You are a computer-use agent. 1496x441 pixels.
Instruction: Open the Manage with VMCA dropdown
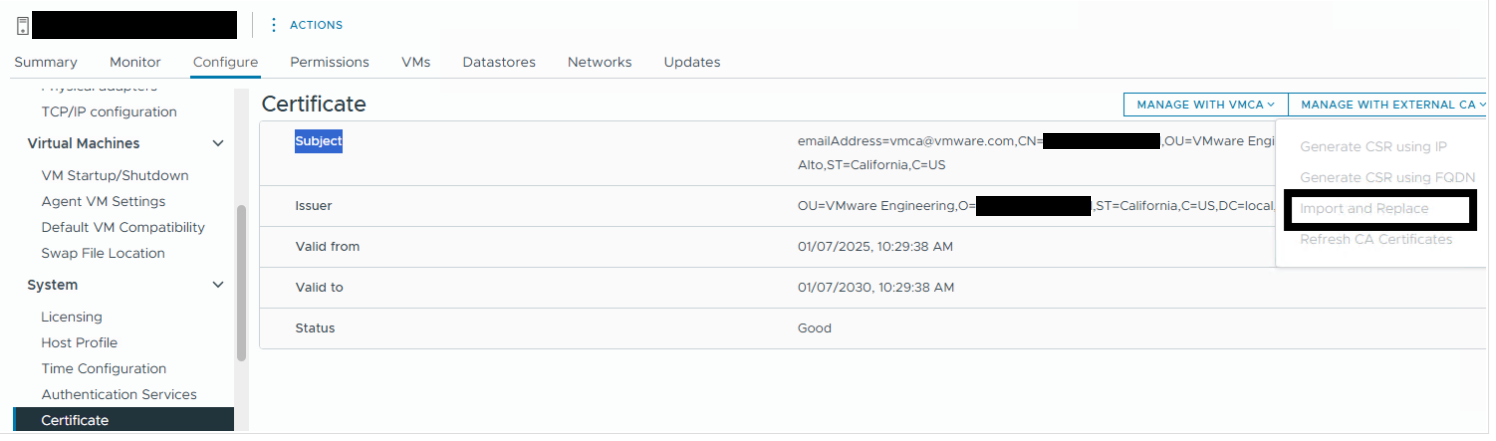1205,104
